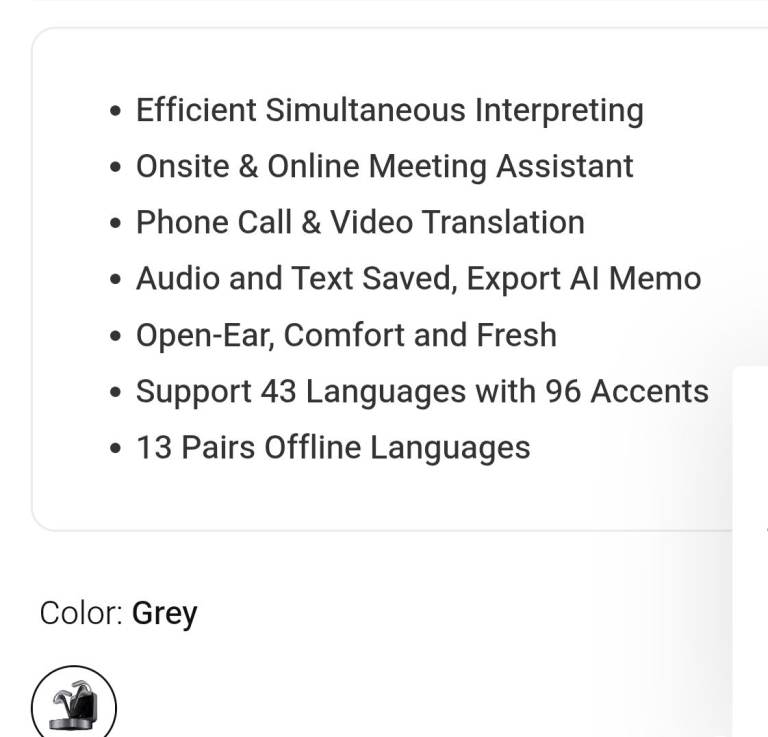Image resolution: width=768 pixels, height=737 pixels.
Task: Select "Open-Ear, Comfort and Fresh" bullet
Action: point(346,335)
